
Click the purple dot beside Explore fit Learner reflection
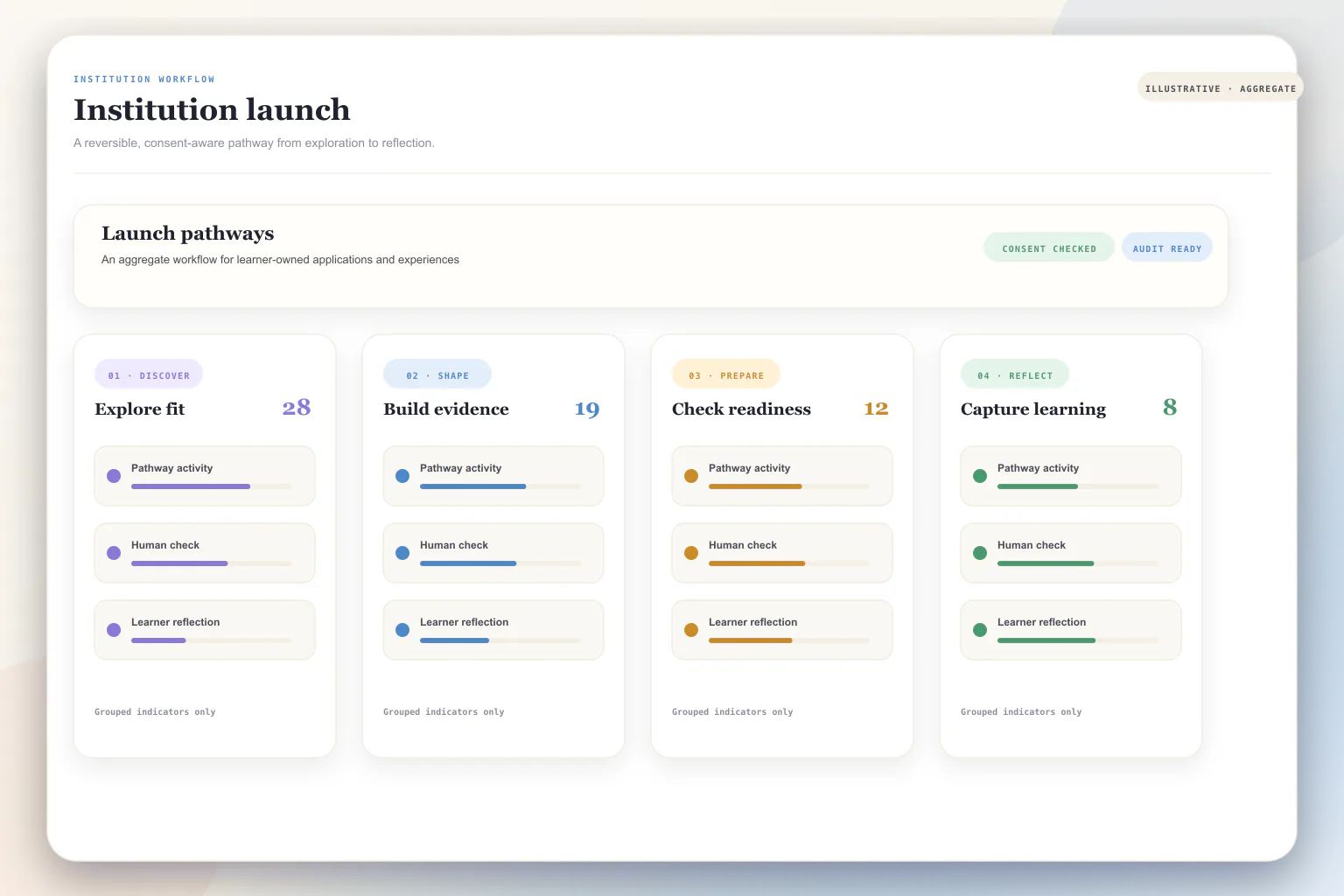pyautogui.click(x=114, y=630)
